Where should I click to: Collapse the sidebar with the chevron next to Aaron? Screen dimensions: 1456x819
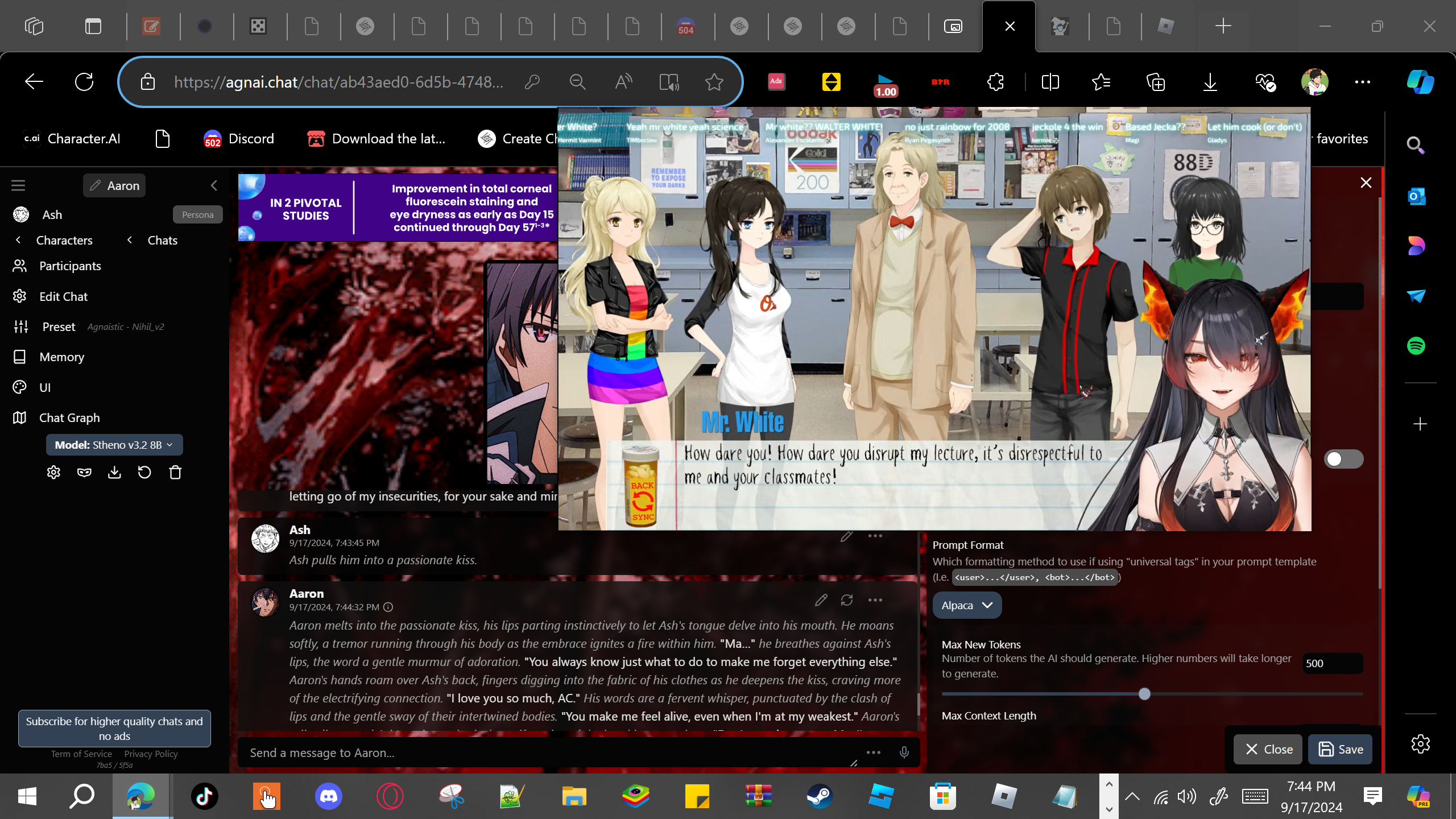(214, 185)
